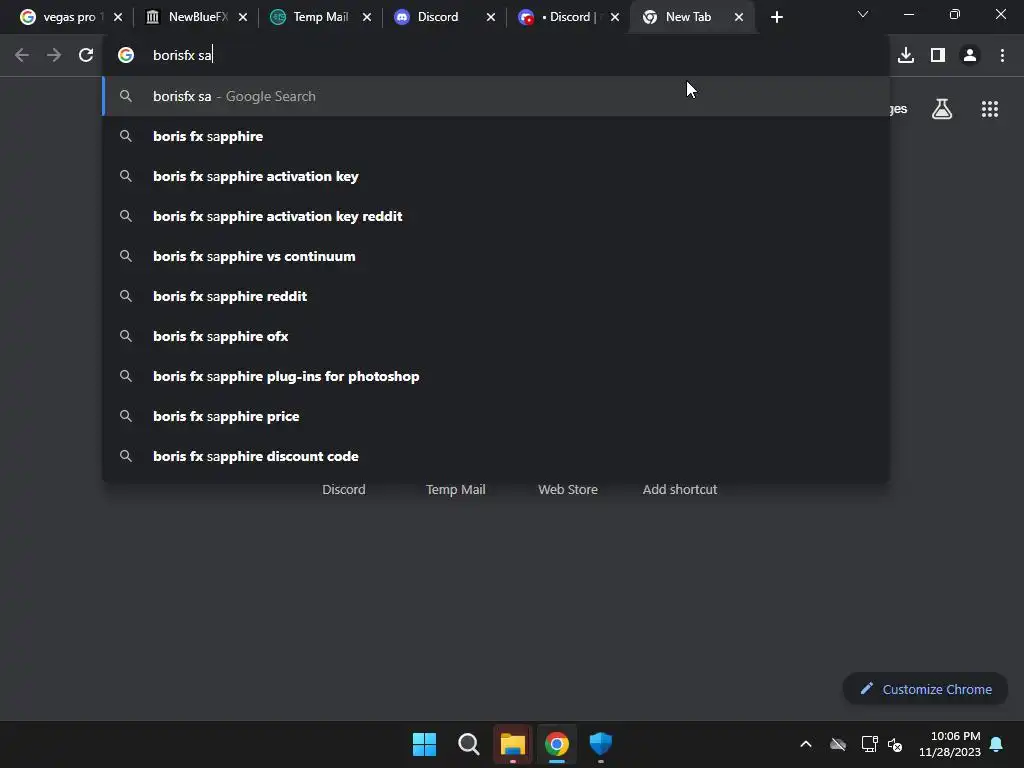Pick 'boris fx sapphire activation key' suggestion

pos(496,176)
